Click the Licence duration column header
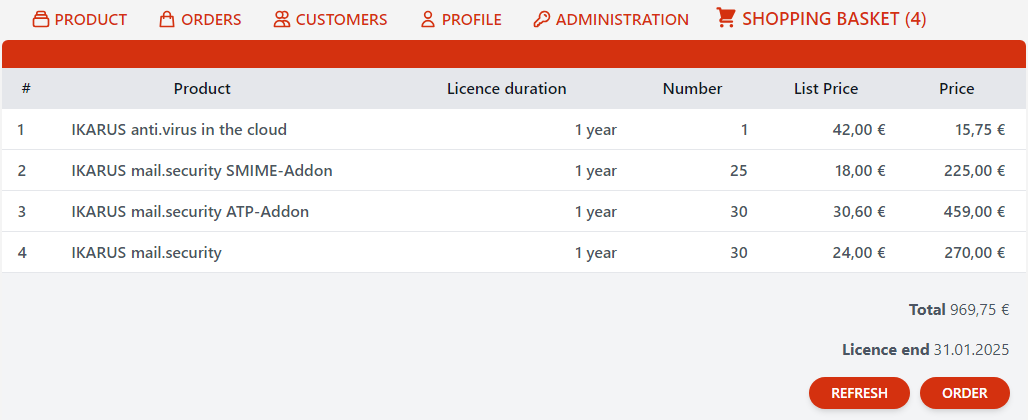The height and width of the screenshot is (420, 1028). pos(507,88)
